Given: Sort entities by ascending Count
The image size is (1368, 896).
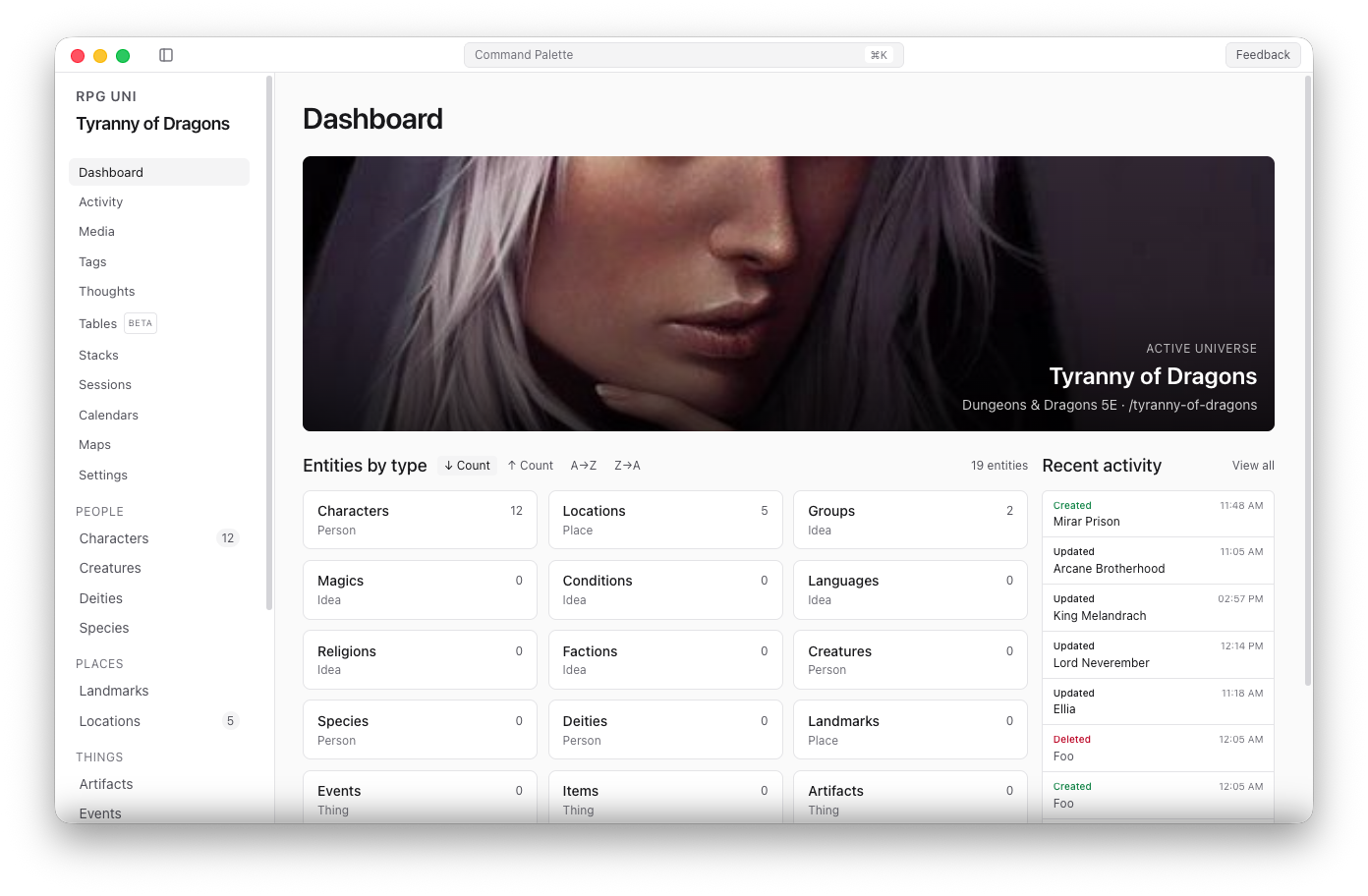Looking at the screenshot, I should click(531, 466).
